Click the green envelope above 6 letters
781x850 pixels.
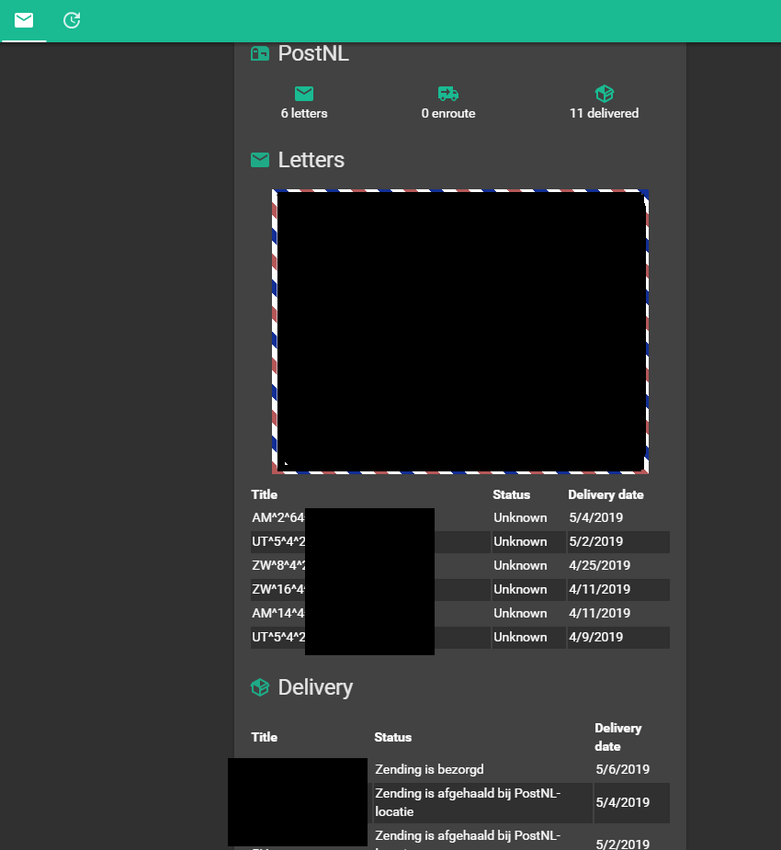[304, 93]
